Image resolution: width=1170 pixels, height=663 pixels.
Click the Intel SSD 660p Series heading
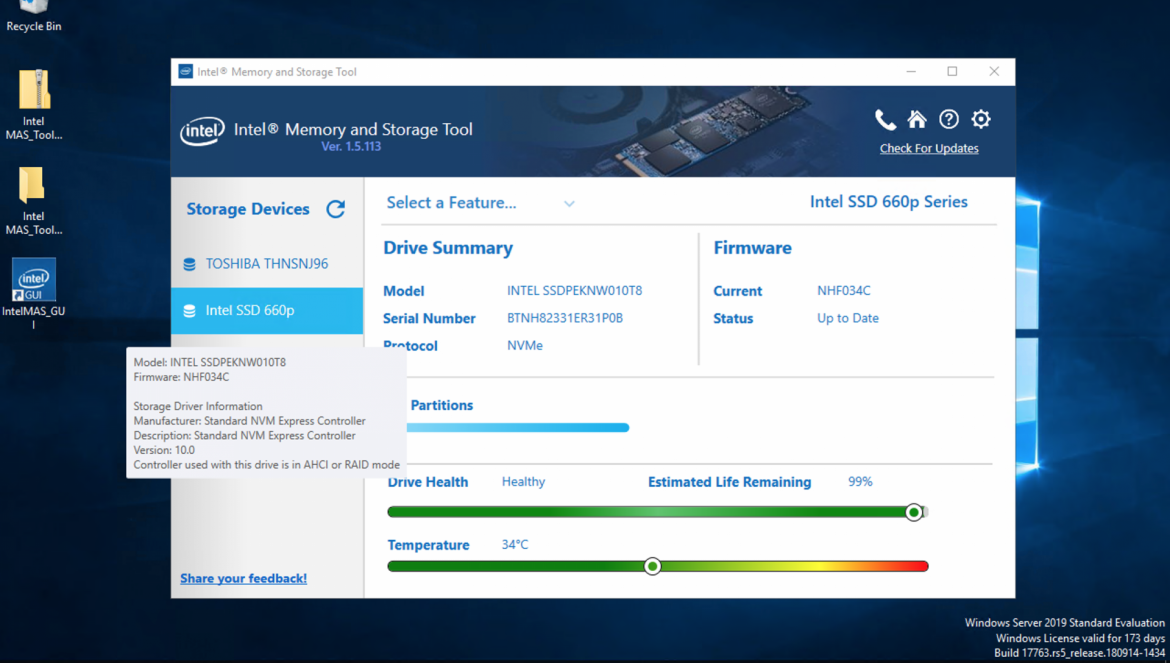(889, 202)
